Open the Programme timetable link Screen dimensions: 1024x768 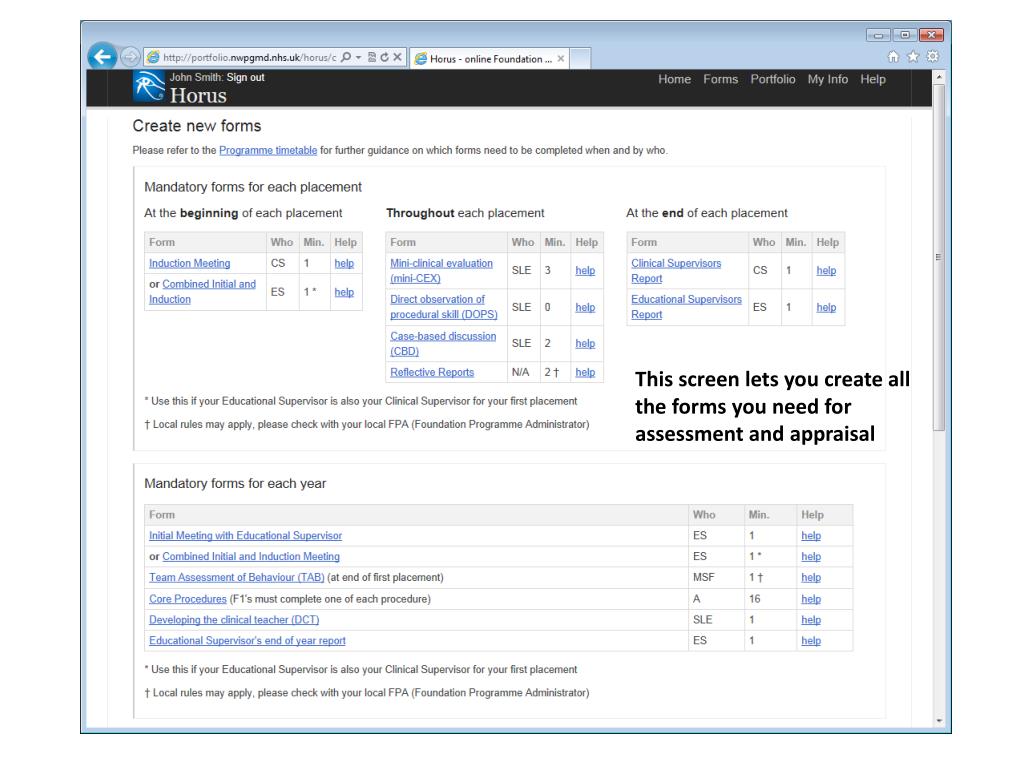tap(268, 150)
